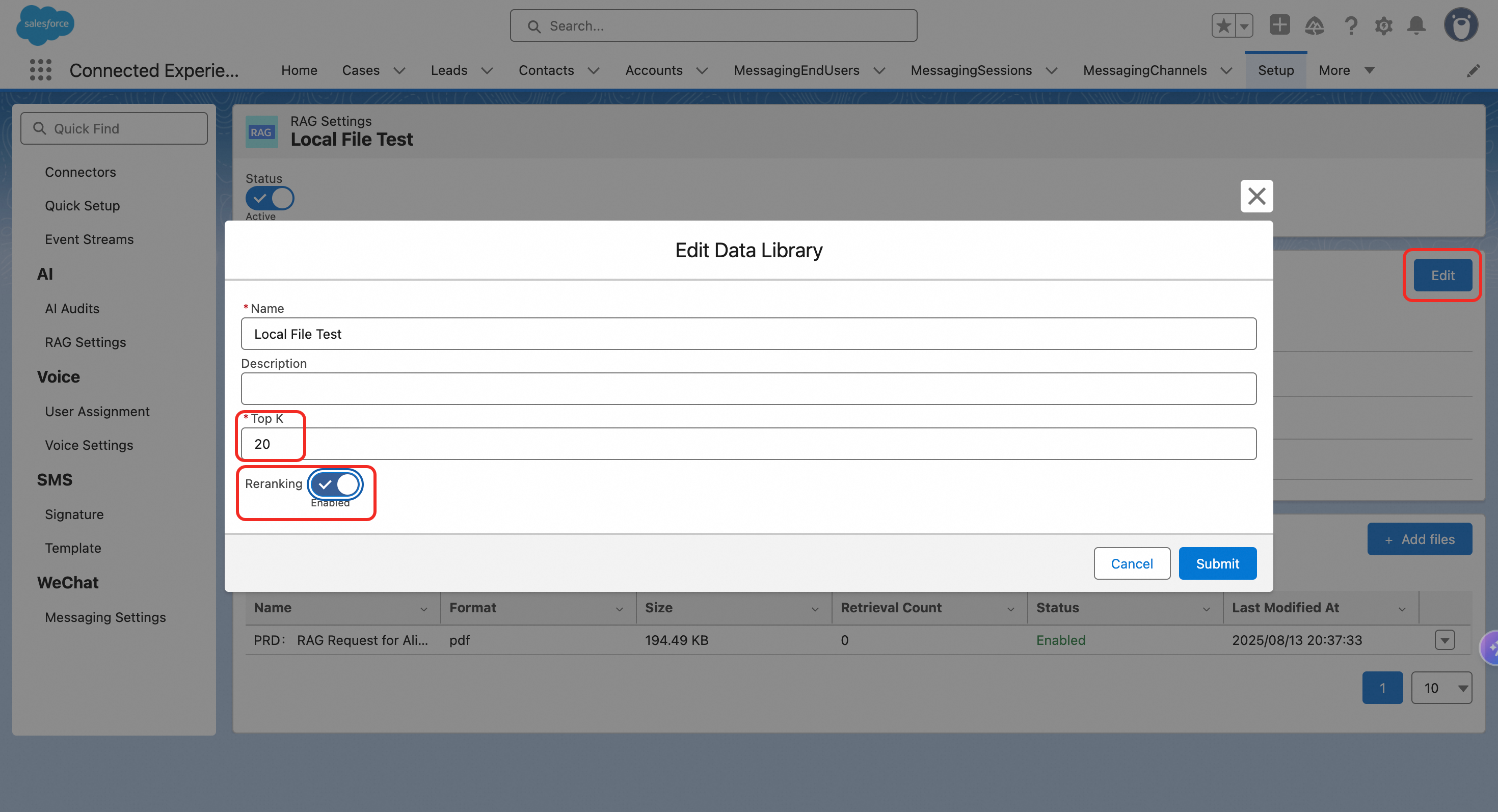This screenshot has height=812, width=1498.
Task: Disable the Reranking toggle
Action: (x=336, y=484)
